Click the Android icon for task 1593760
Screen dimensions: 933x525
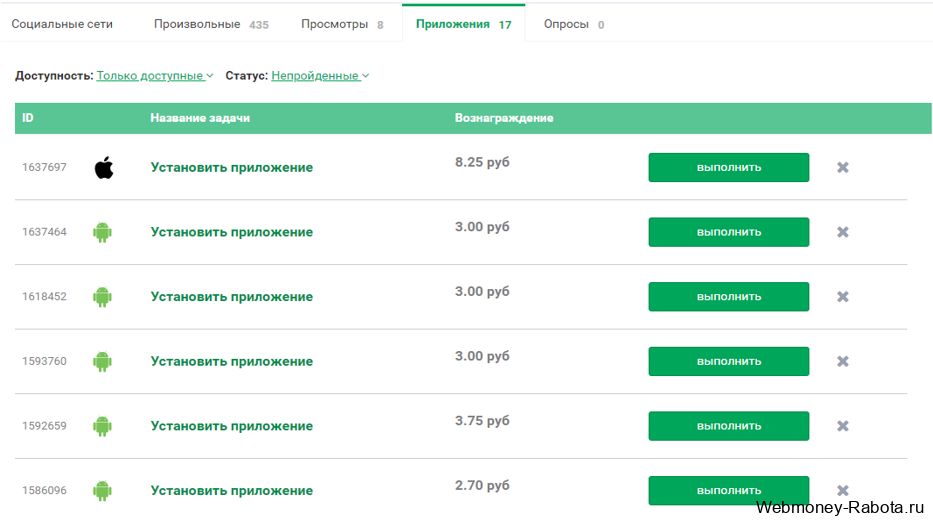[x=102, y=361]
